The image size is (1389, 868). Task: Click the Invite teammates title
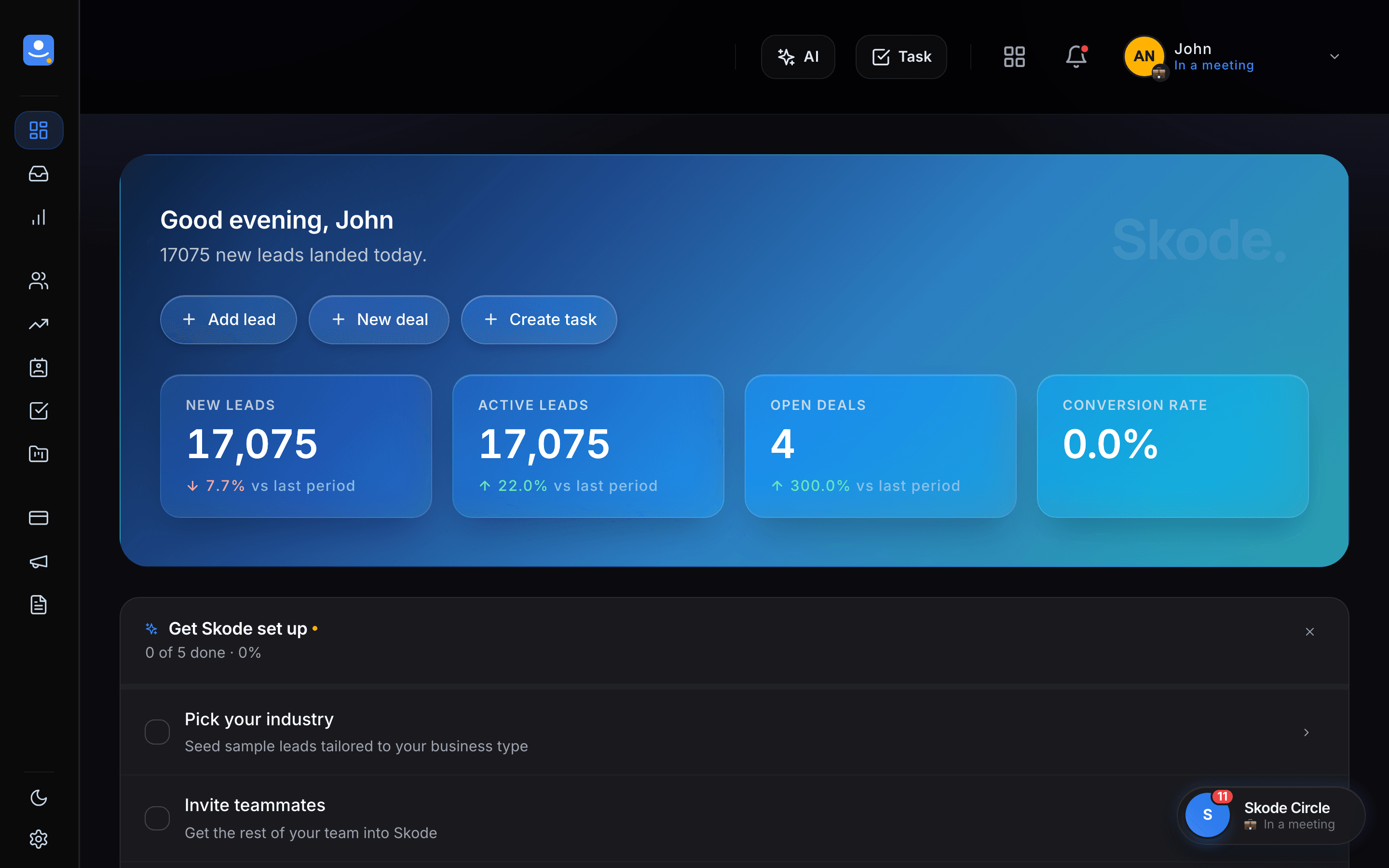(255, 805)
